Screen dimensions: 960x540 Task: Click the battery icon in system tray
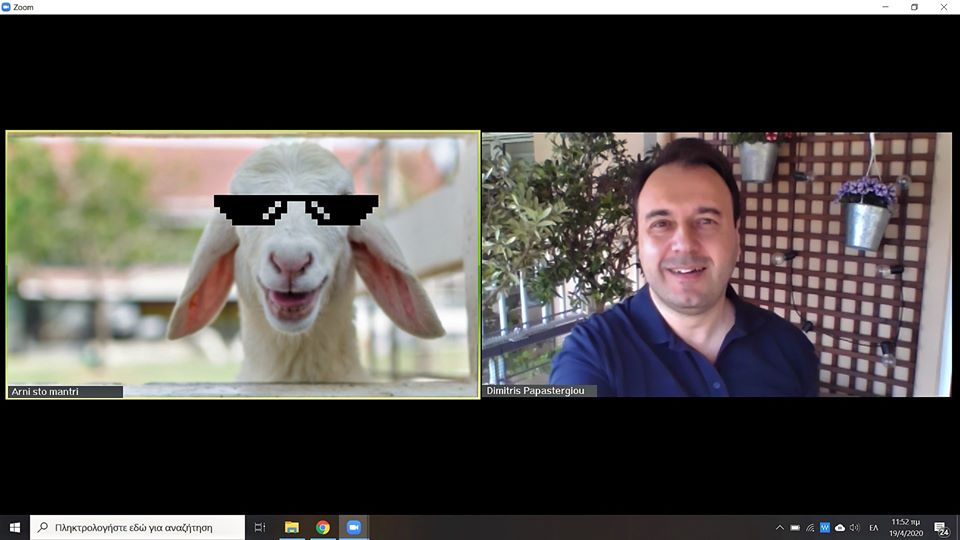[795, 527]
